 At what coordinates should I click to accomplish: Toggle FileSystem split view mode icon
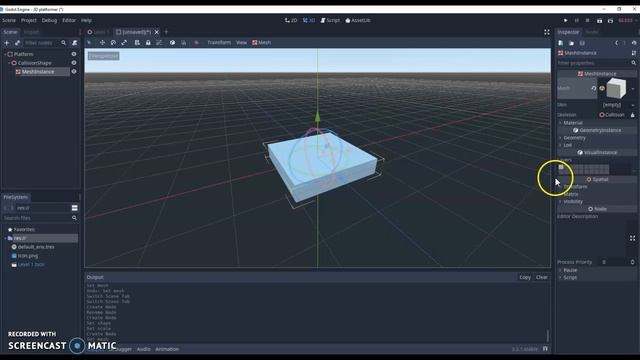tap(74, 208)
